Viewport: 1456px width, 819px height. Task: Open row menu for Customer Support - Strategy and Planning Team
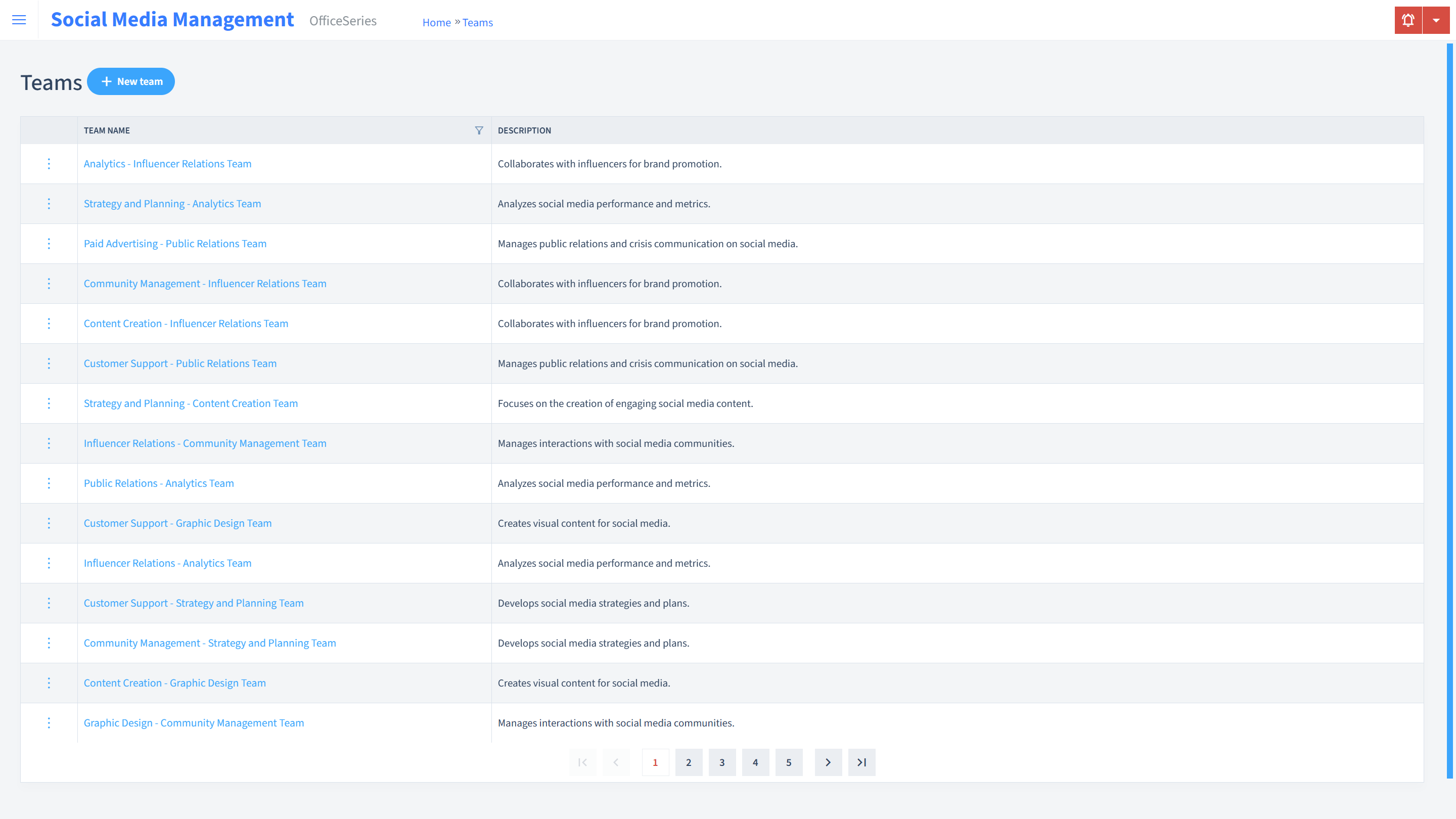(x=49, y=603)
